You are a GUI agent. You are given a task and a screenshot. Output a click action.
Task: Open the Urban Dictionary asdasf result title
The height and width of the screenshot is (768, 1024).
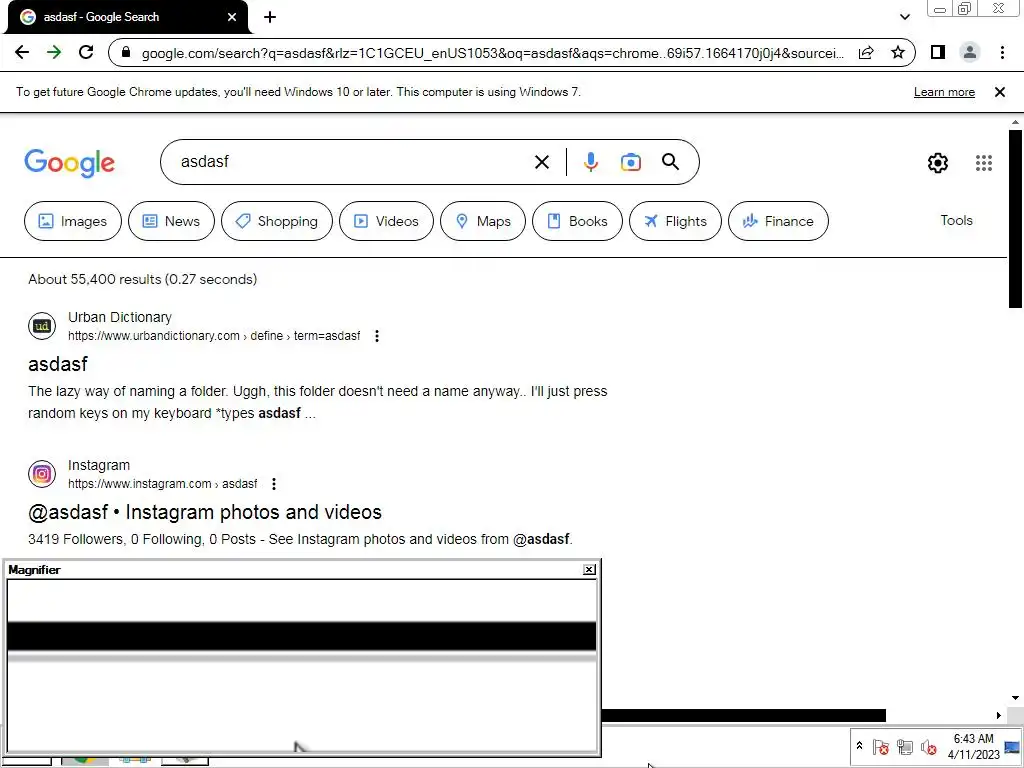[x=57, y=364]
